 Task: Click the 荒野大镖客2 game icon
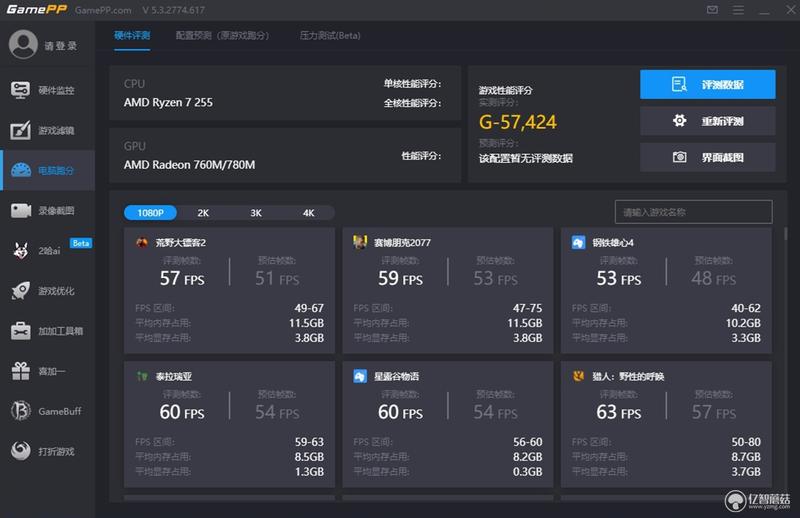click(x=142, y=242)
